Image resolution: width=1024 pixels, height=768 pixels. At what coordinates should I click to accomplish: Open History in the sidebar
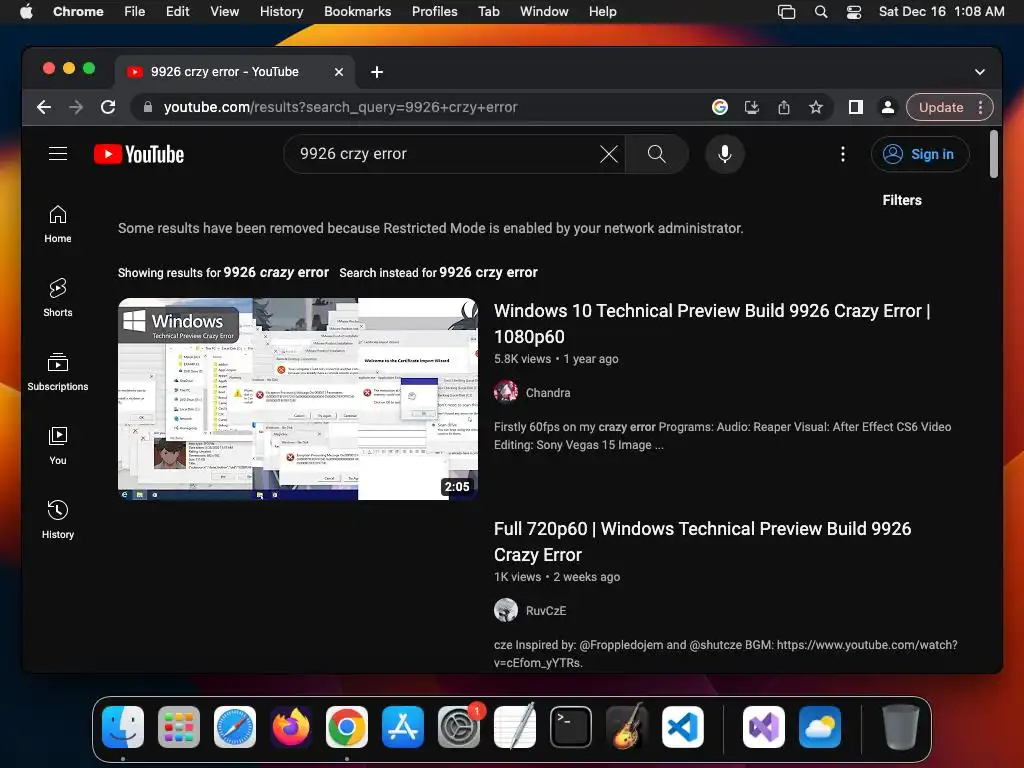pos(58,519)
